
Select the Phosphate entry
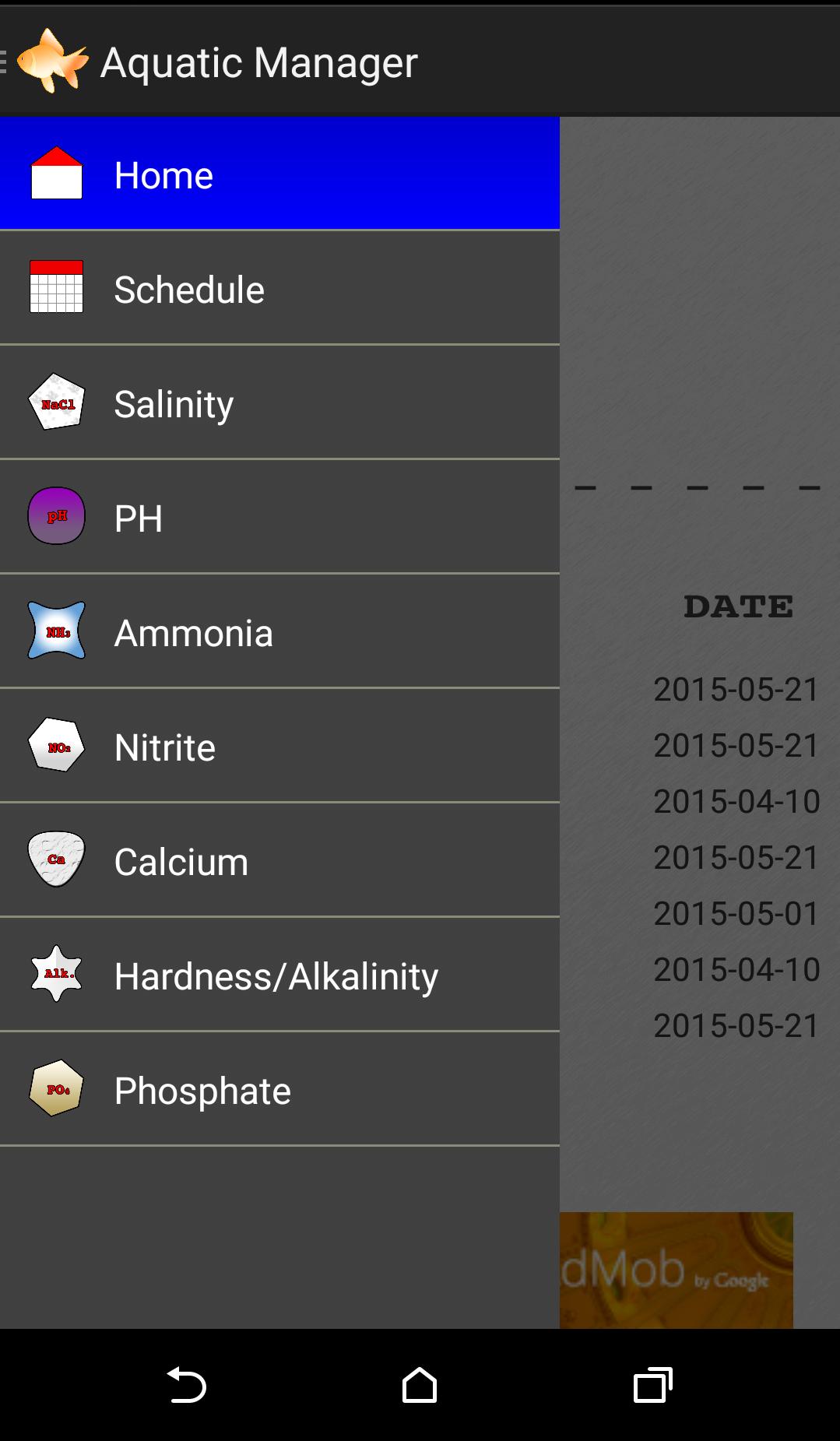pos(202,1091)
